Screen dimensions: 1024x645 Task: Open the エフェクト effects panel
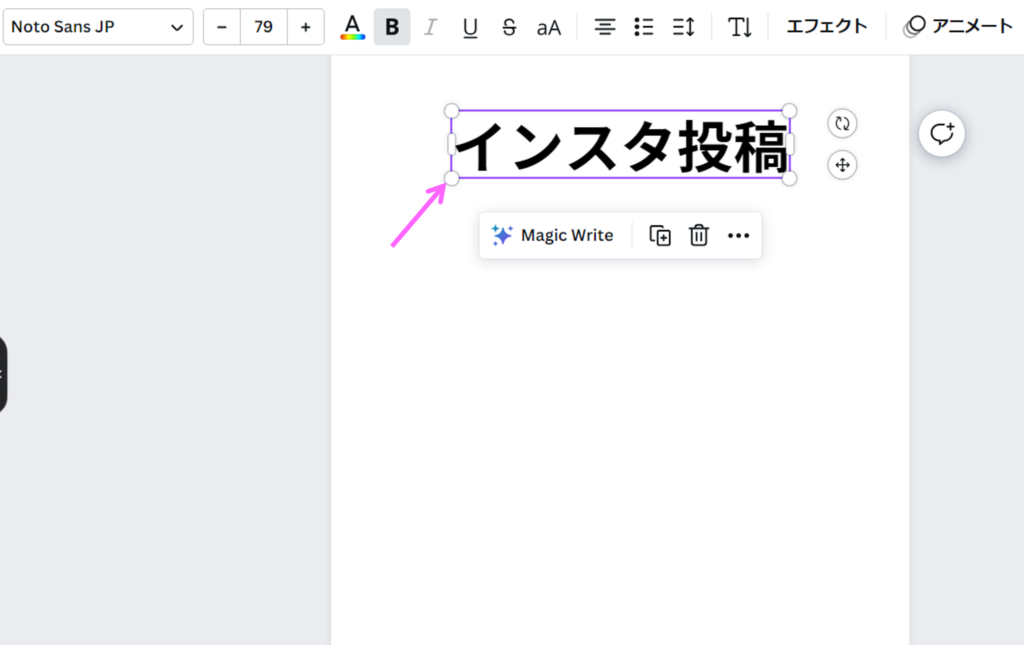click(827, 27)
